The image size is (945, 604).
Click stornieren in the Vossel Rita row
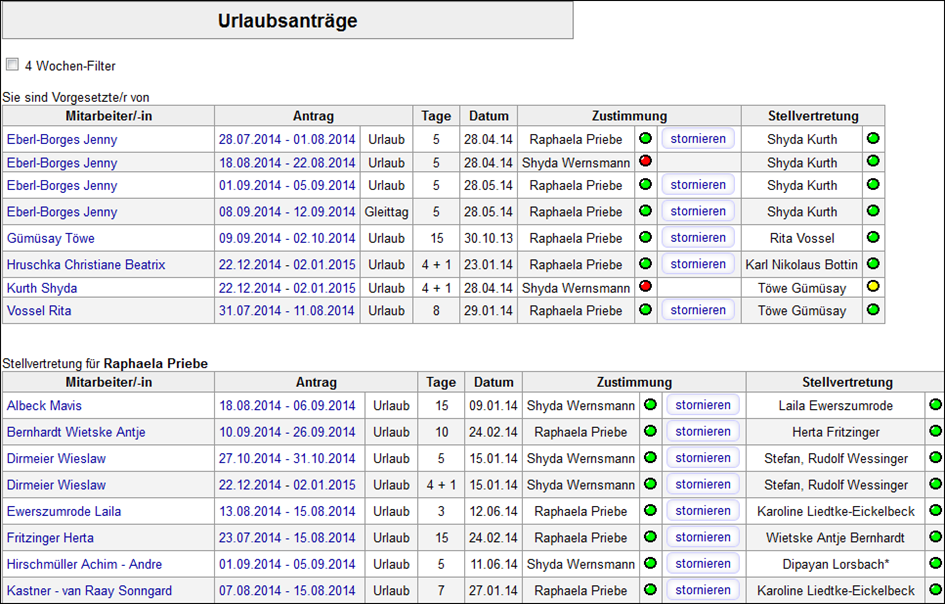point(698,310)
